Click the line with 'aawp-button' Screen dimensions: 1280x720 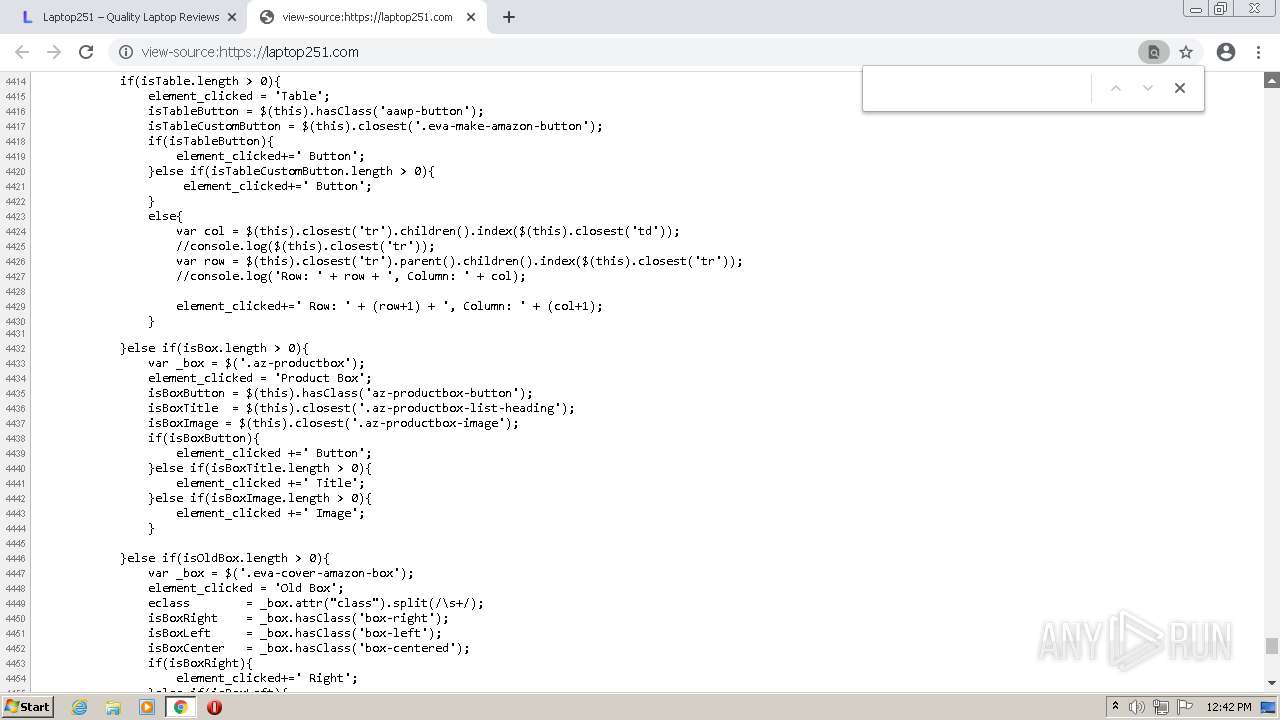pyautogui.click(x=316, y=111)
